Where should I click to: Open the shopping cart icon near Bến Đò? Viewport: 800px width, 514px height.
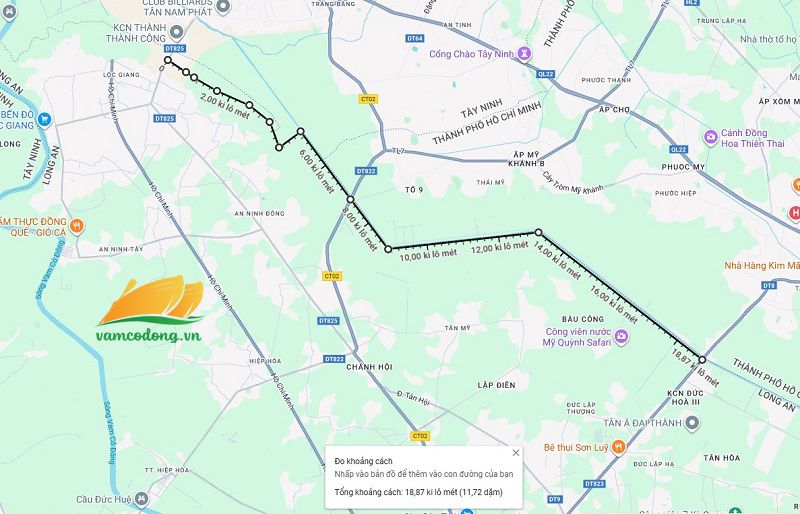45,119
